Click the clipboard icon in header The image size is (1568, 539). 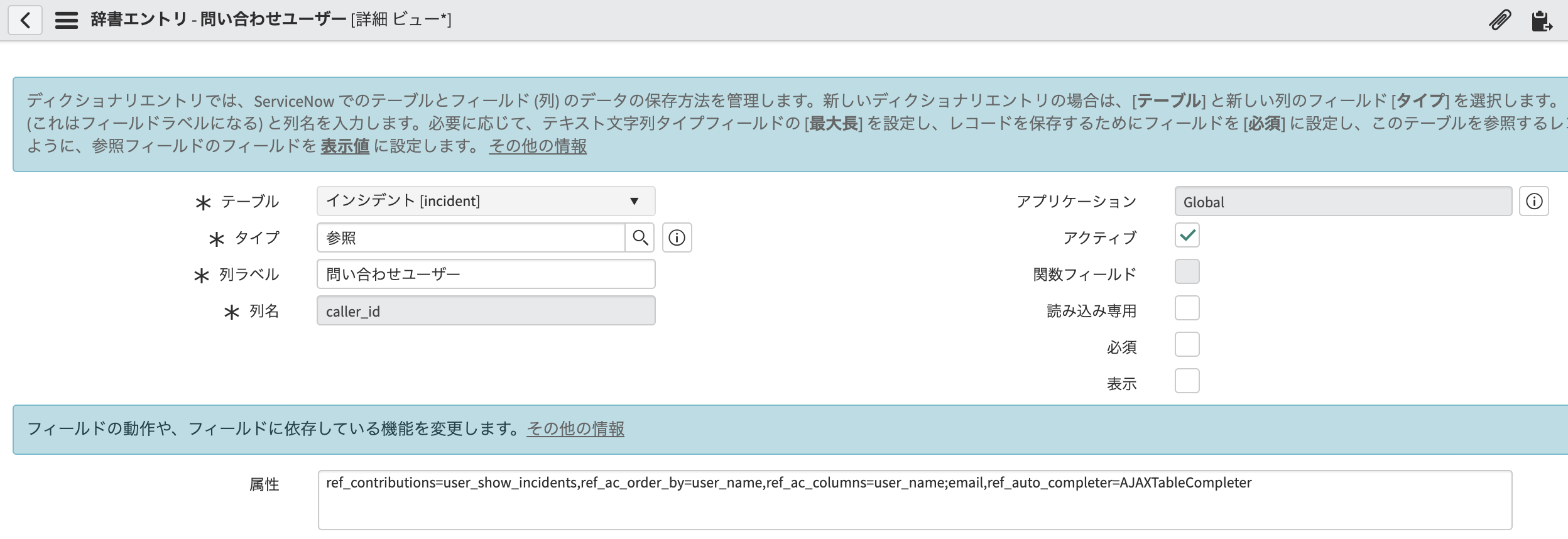[x=1541, y=20]
